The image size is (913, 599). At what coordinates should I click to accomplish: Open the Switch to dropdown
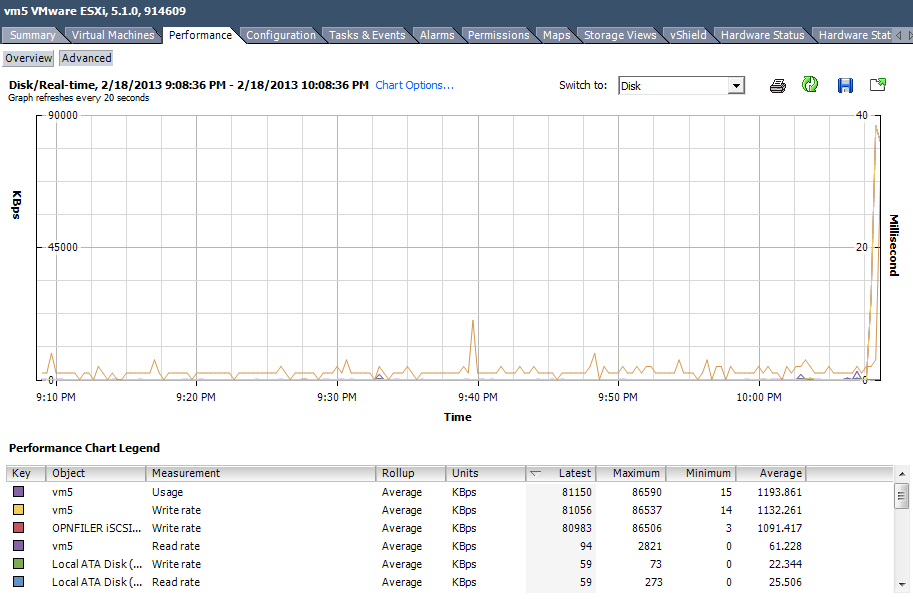[737, 85]
